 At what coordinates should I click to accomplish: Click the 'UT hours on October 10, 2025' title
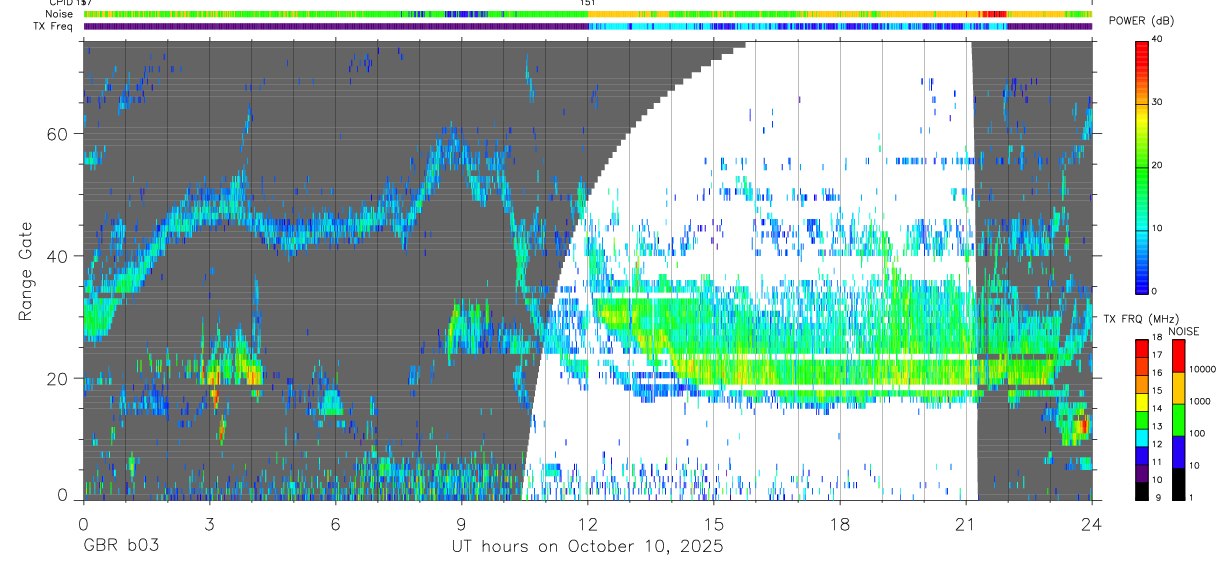pyautogui.click(x=587, y=546)
